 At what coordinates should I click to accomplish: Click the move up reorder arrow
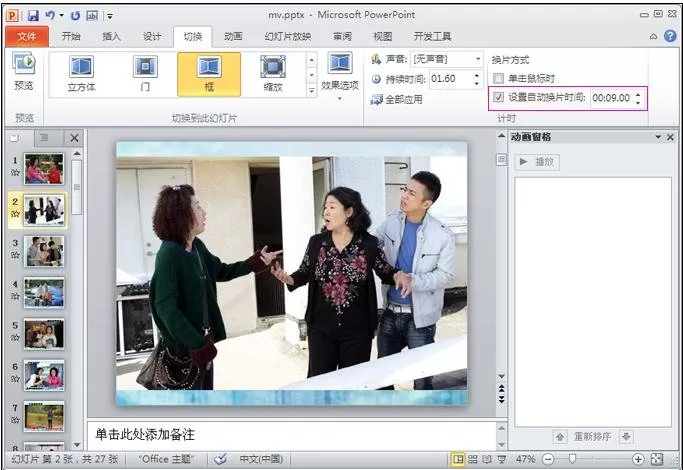[x=560, y=436]
